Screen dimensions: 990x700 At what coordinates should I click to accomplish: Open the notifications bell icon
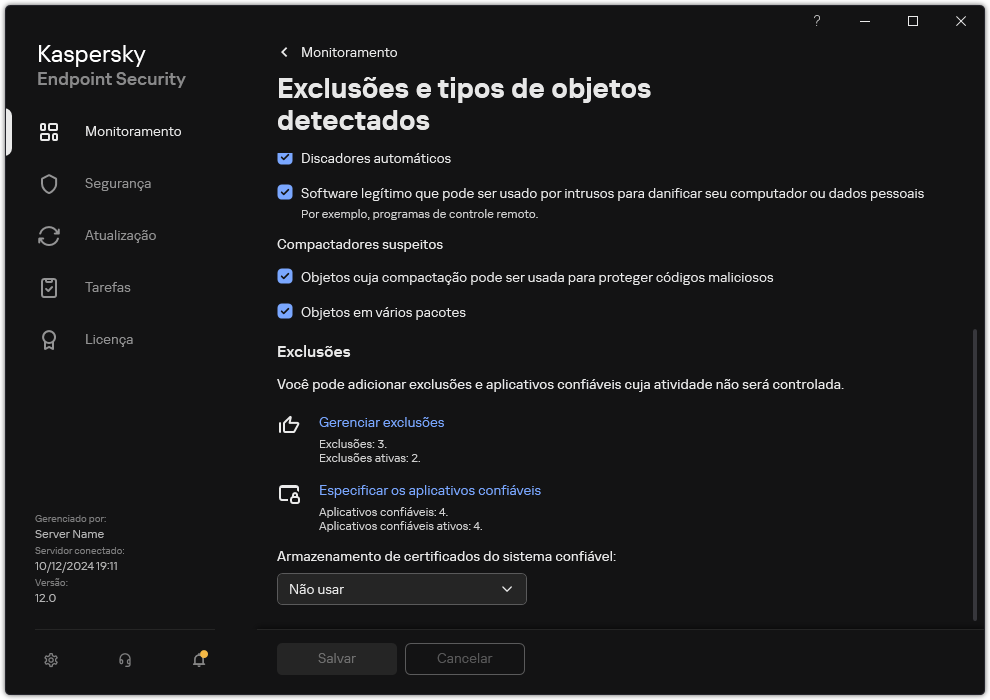coord(198,660)
